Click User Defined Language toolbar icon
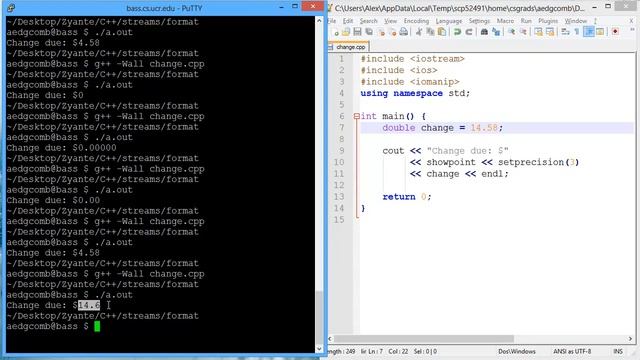The image size is (640, 360). tap(600, 32)
